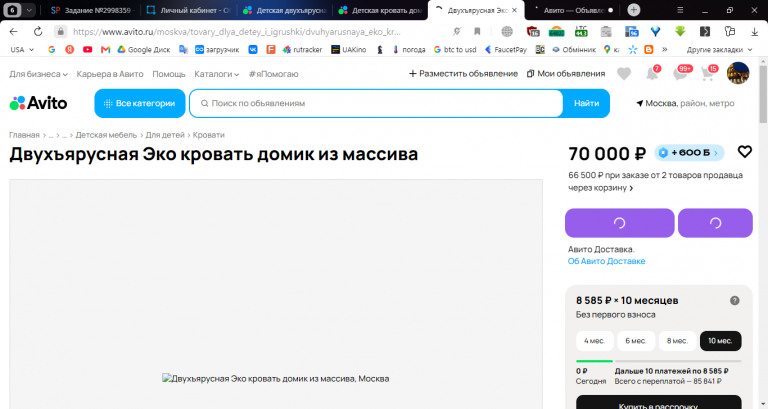Click the Найти search button
Image resolution: width=768 pixels, height=409 pixels.
coord(586,103)
